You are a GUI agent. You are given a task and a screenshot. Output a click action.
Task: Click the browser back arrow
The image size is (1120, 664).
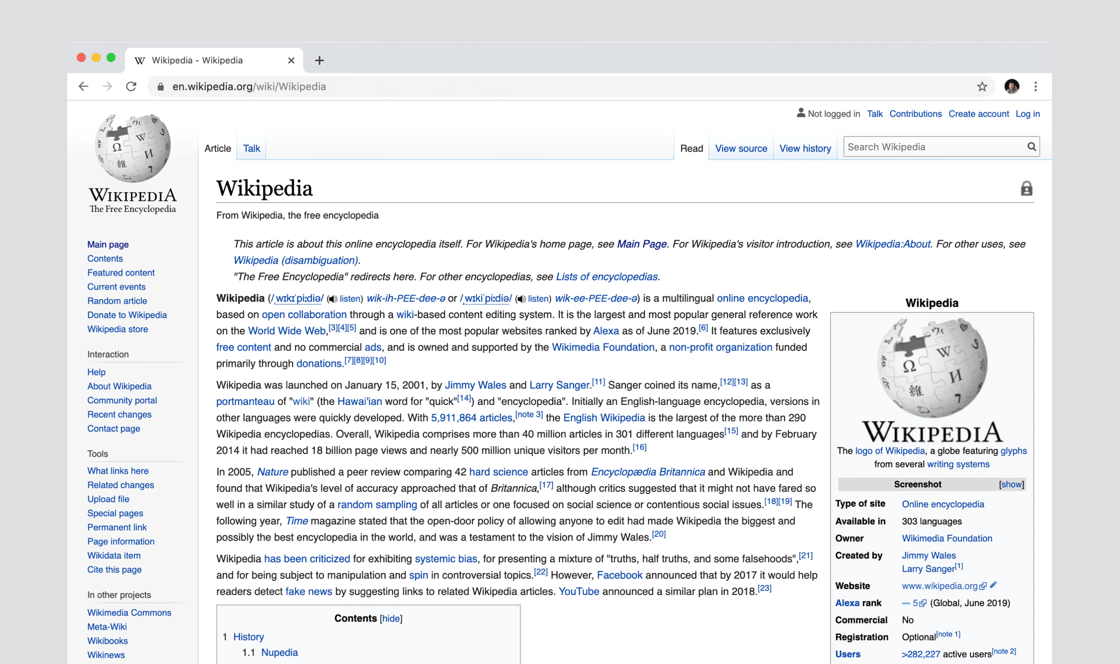83,86
